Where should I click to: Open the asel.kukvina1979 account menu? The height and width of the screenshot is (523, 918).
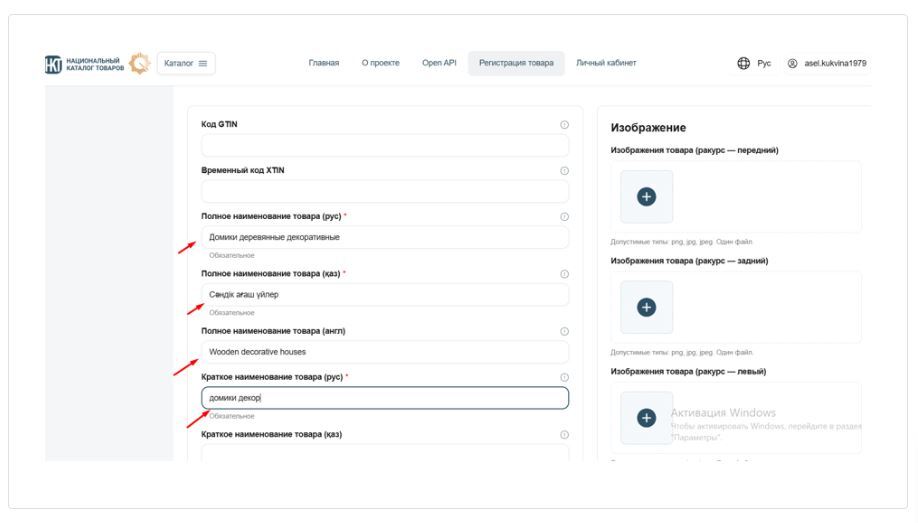(x=827, y=63)
